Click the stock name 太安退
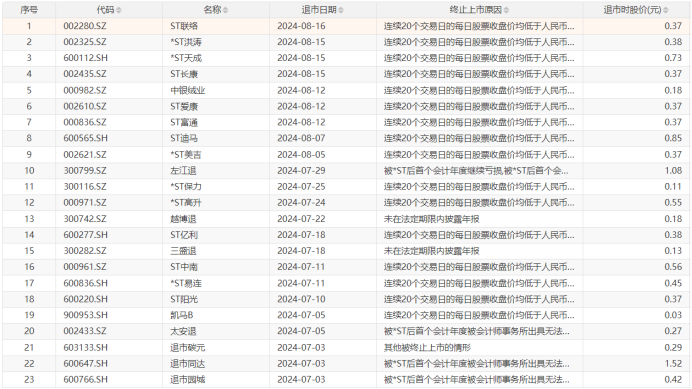Image resolution: width=692 pixels, height=389 pixels. [183, 331]
